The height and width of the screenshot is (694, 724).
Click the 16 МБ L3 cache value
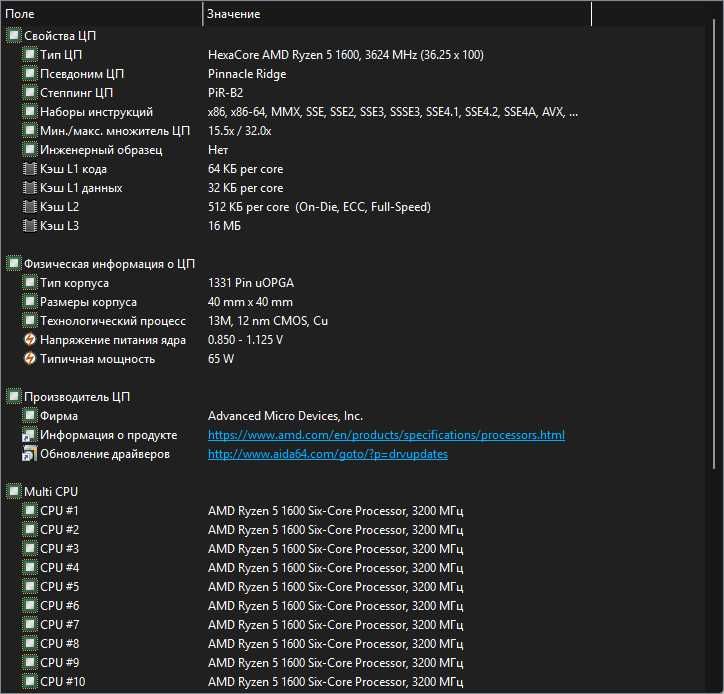(224, 225)
